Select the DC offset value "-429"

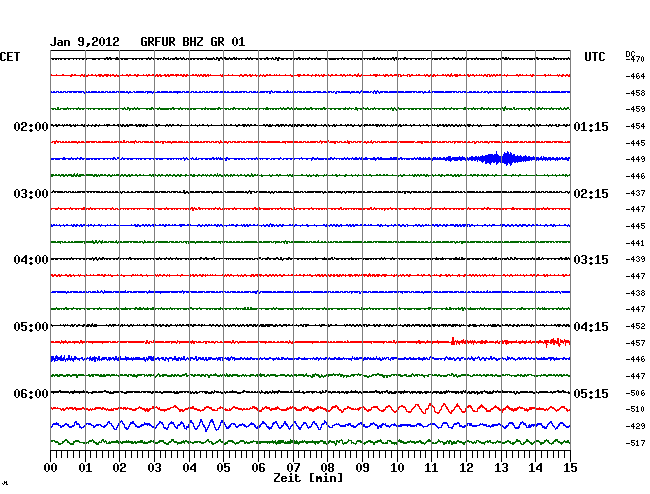[635, 426]
